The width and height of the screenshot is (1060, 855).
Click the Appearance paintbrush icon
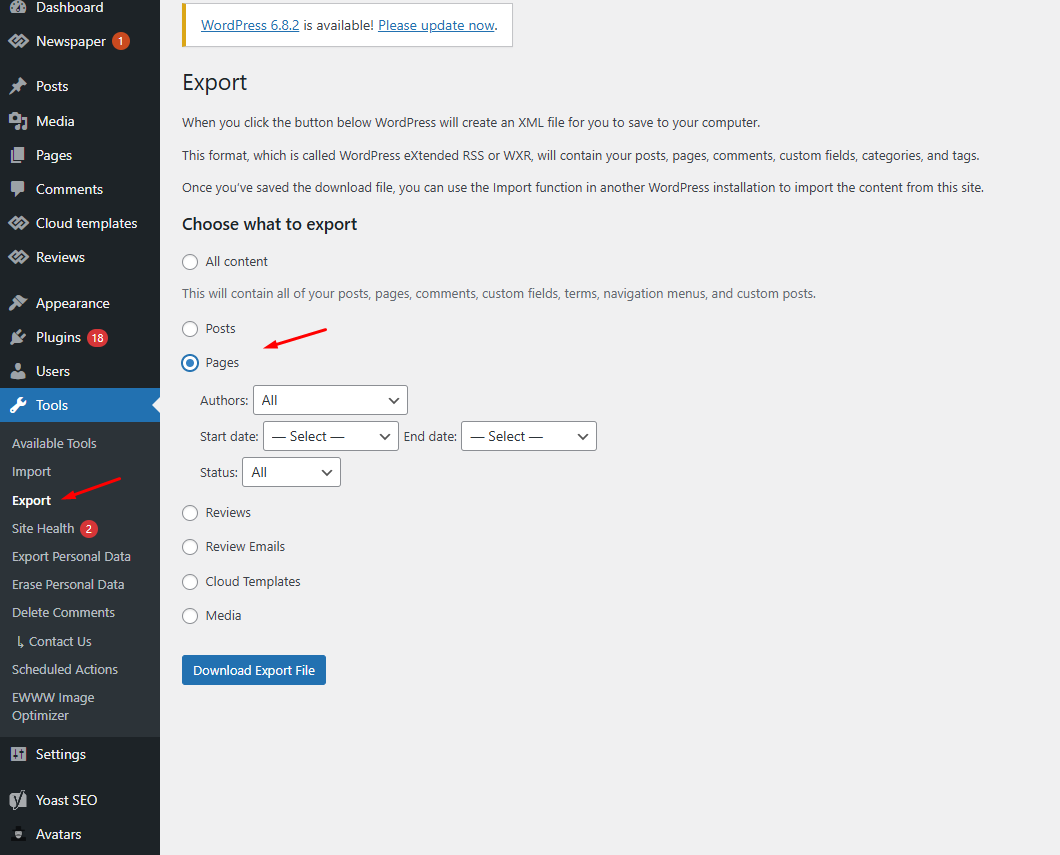(18, 303)
